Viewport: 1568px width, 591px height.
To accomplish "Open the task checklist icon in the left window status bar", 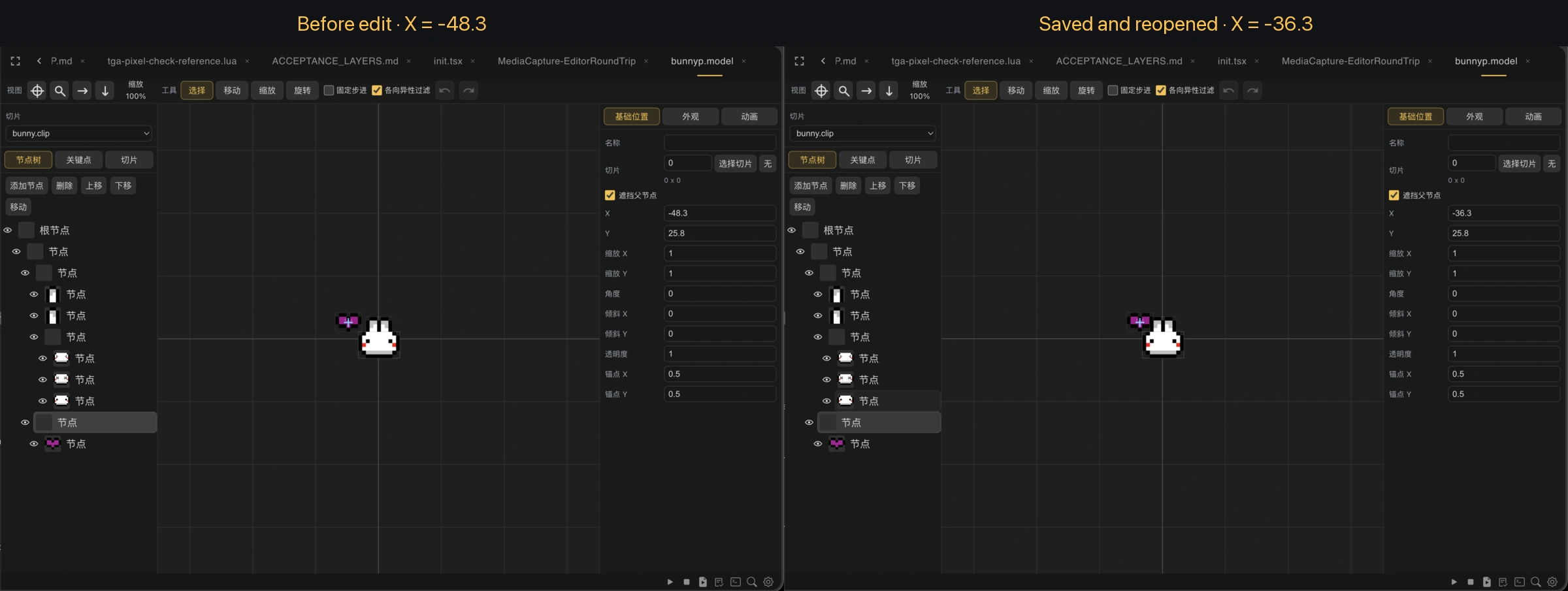I will point(719,582).
